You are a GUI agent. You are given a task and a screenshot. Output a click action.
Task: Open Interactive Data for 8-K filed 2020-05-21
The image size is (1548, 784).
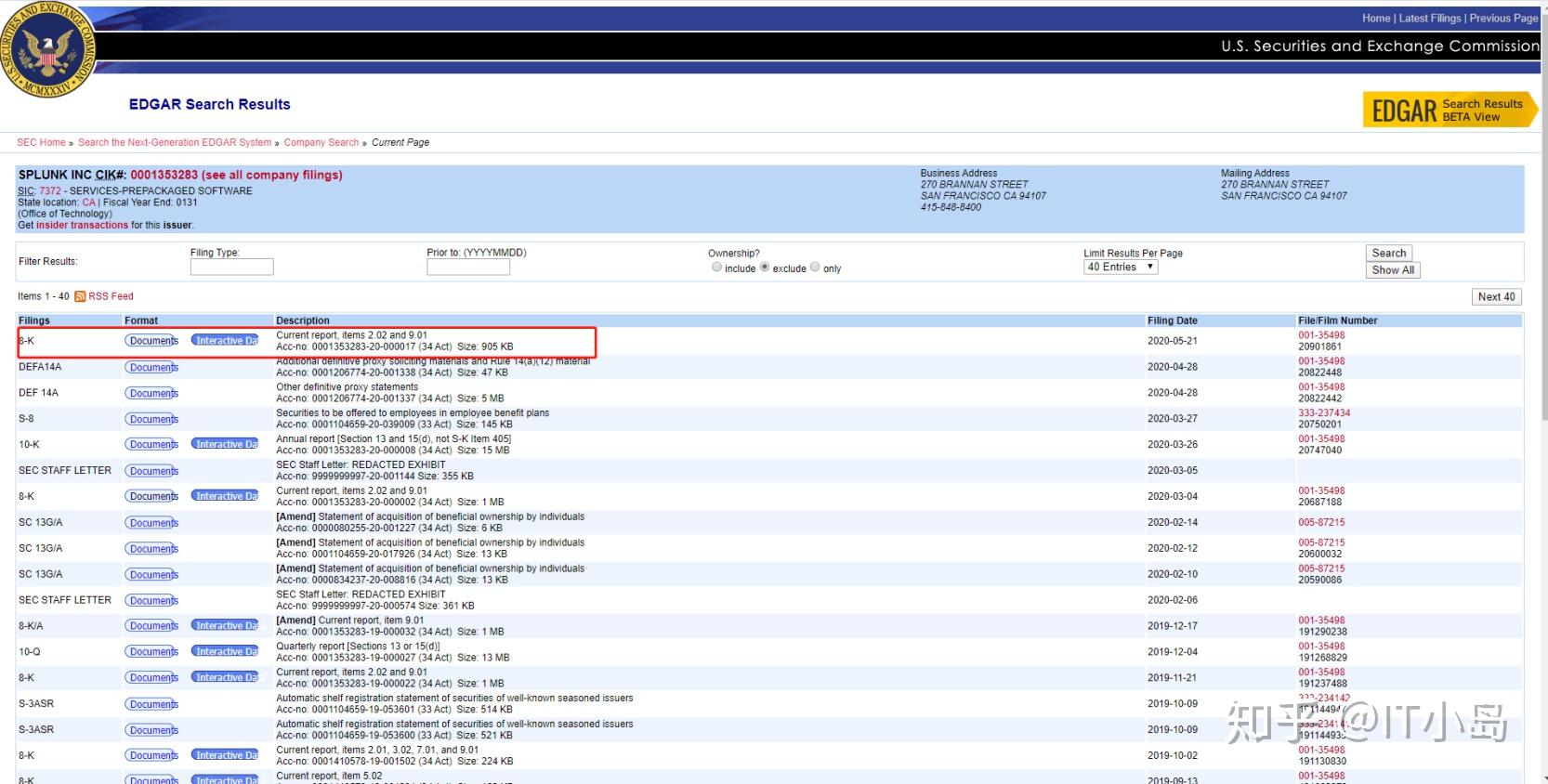click(225, 341)
